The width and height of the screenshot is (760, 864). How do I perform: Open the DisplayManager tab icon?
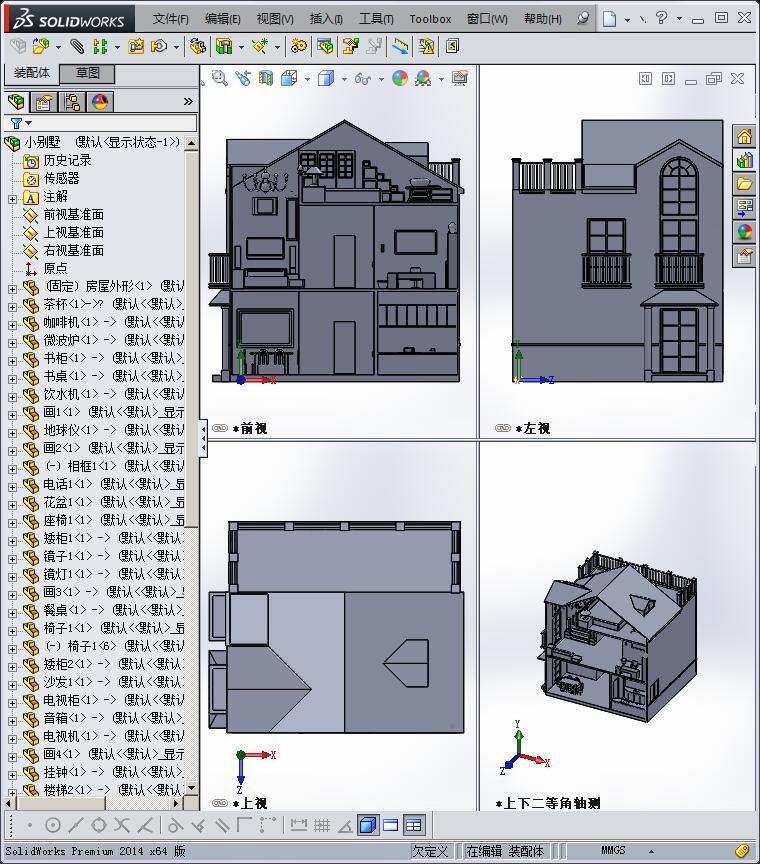coord(100,102)
